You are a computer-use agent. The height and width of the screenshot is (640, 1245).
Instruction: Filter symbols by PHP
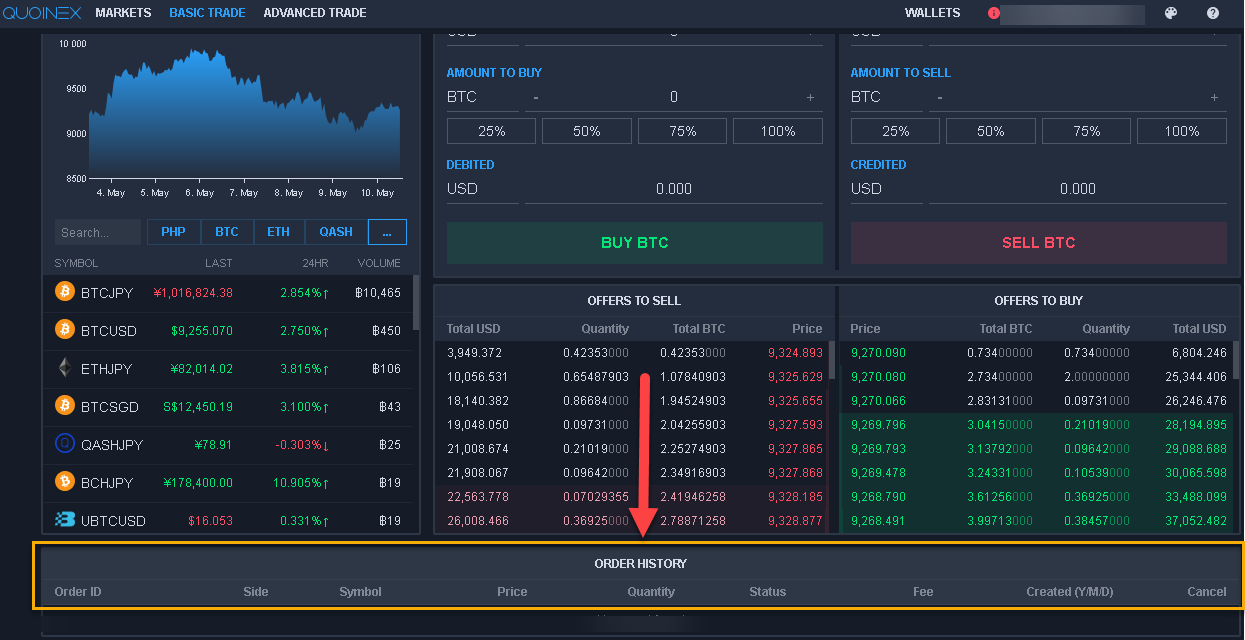[x=174, y=232]
